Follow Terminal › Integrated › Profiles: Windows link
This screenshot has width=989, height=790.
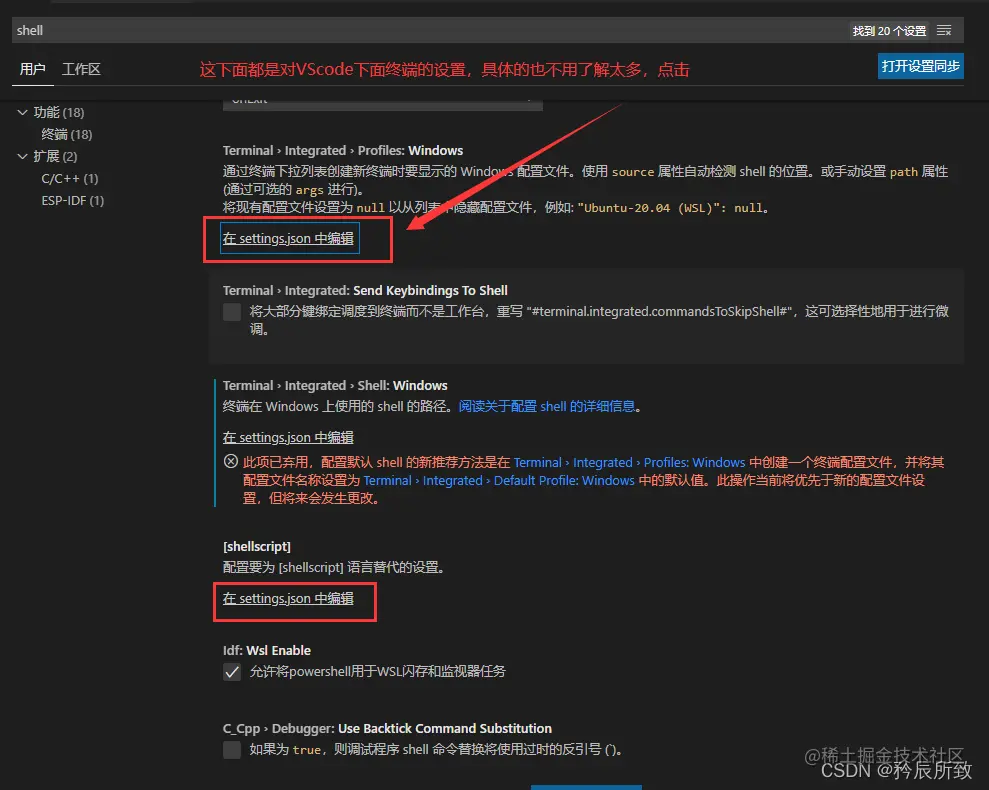[x=629, y=463]
